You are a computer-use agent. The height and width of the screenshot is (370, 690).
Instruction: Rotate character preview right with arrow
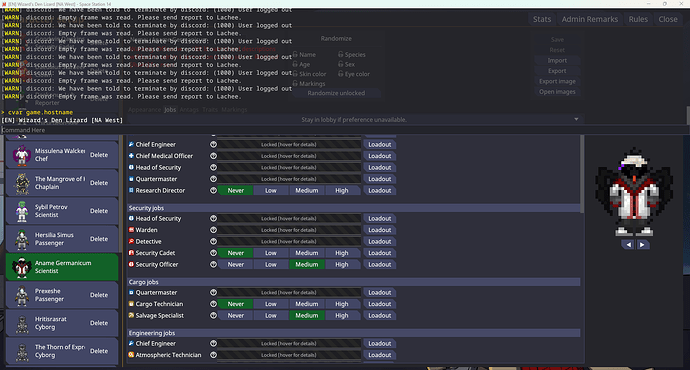click(642, 245)
